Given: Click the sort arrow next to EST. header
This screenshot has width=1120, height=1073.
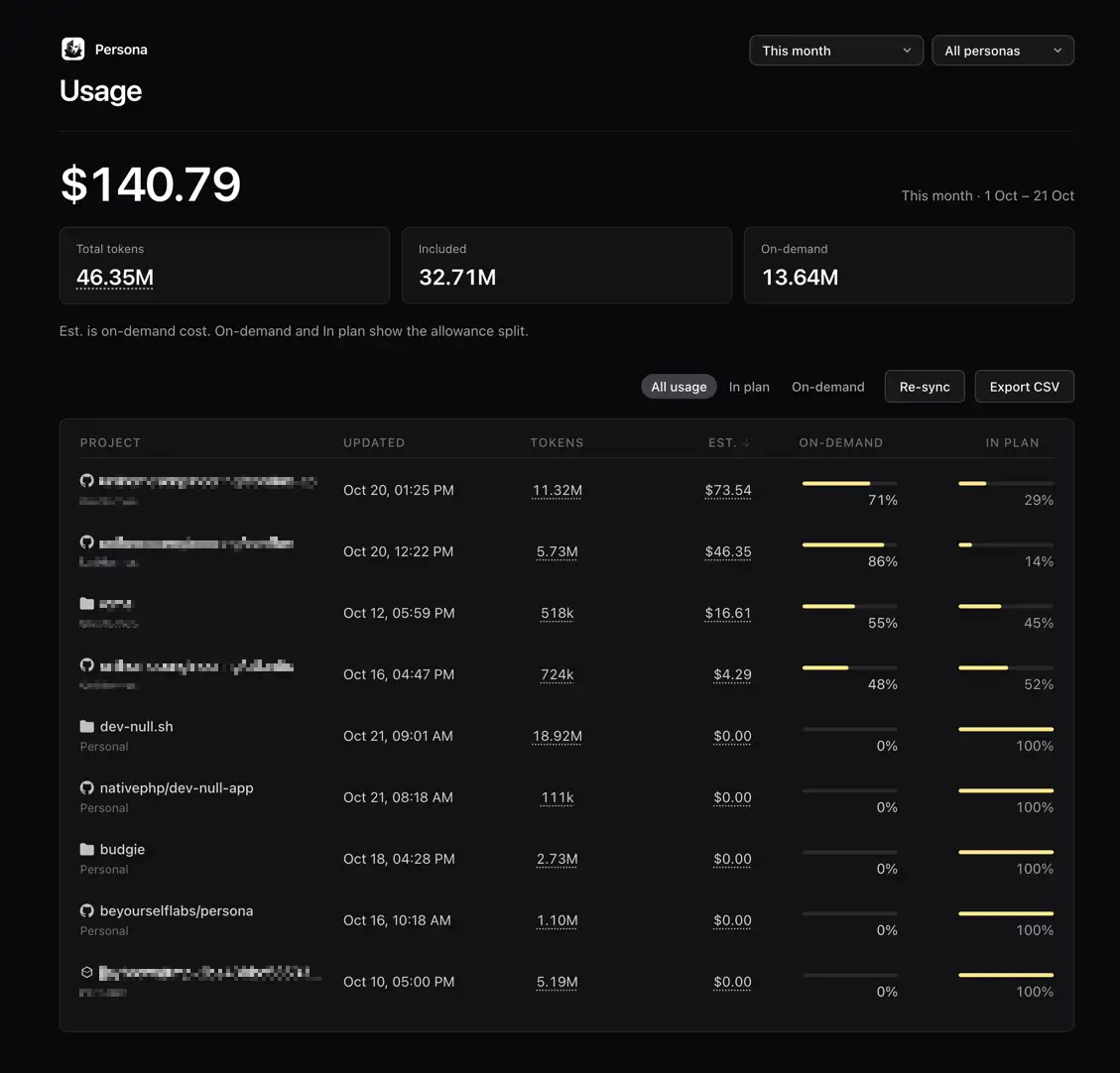Looking at the screenshot, I should click(746, 442).
